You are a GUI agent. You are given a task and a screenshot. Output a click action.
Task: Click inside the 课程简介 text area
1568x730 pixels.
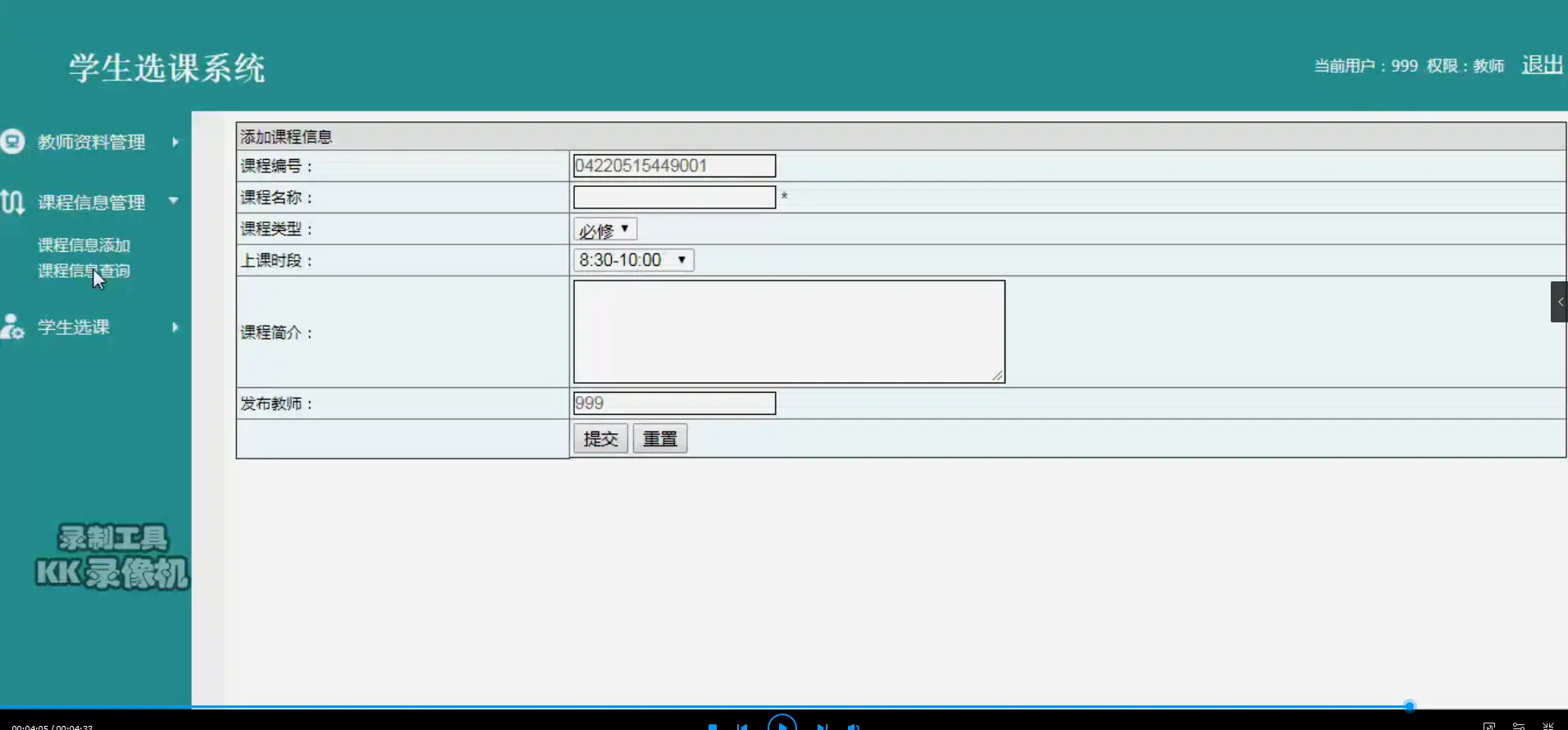coord(789,331)
